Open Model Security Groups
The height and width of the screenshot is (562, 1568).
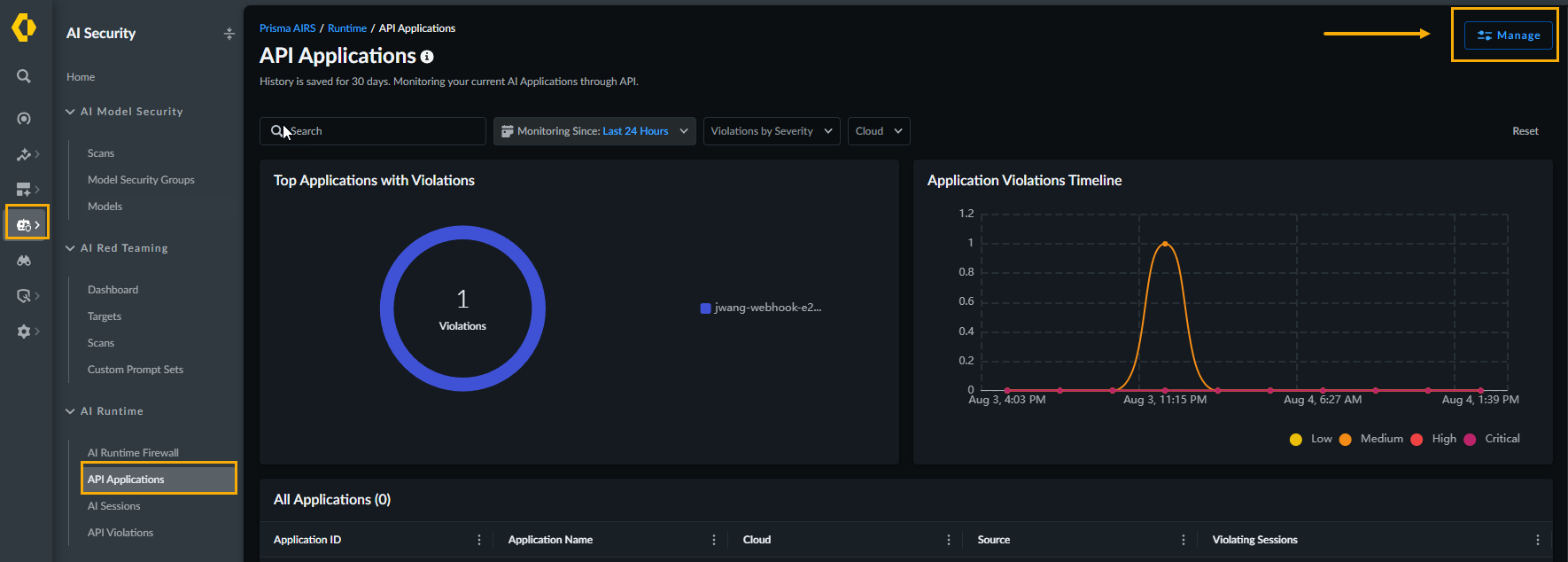pyautogui.click(x=141, y=180)
